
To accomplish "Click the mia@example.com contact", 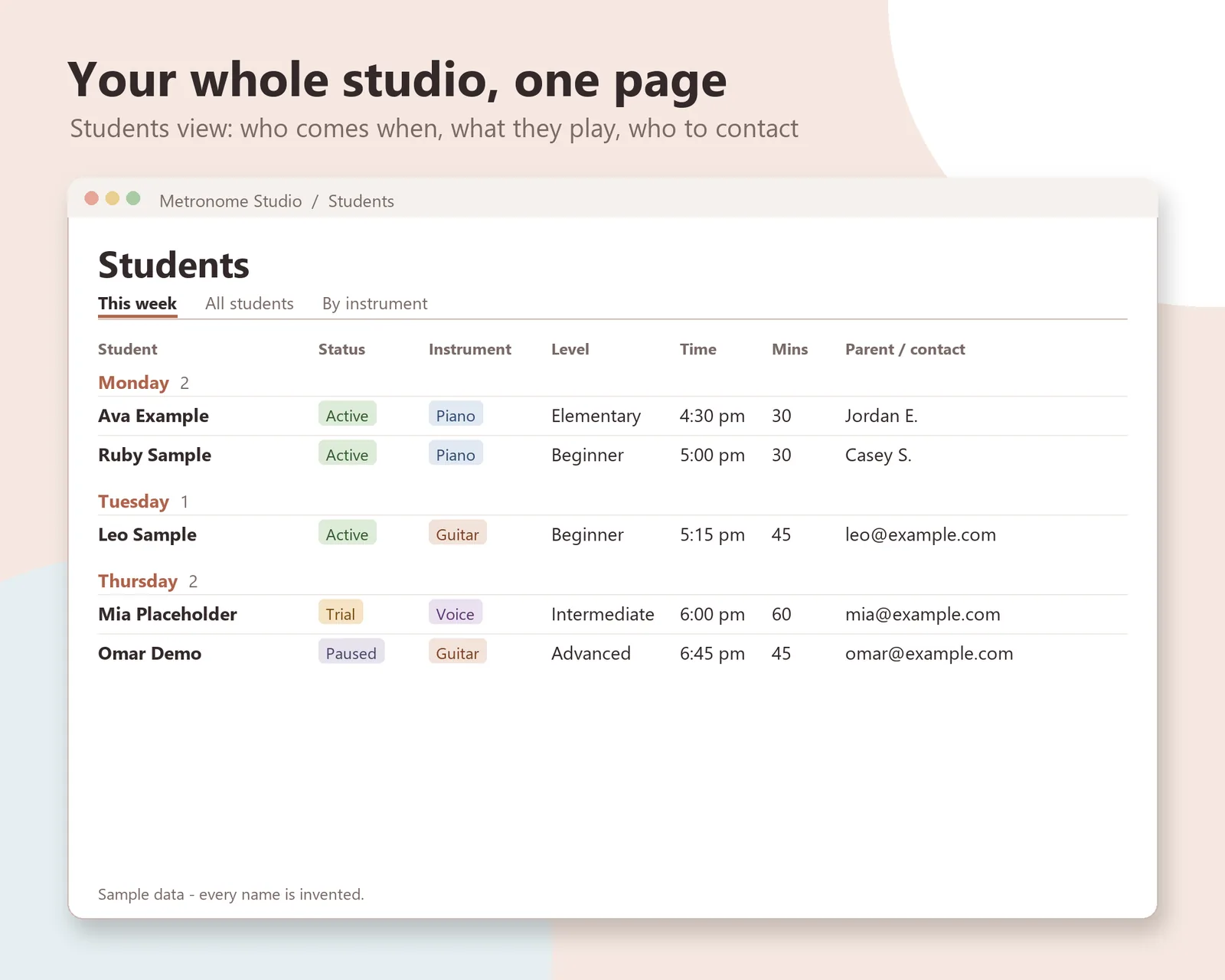I will click(923, 614).
